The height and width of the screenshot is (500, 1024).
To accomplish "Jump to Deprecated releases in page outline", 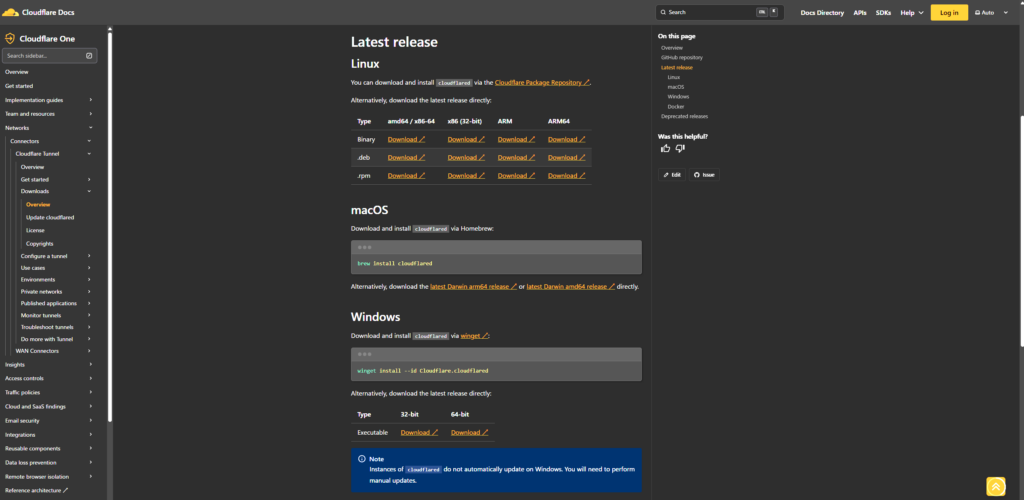I will click(684, 116).
